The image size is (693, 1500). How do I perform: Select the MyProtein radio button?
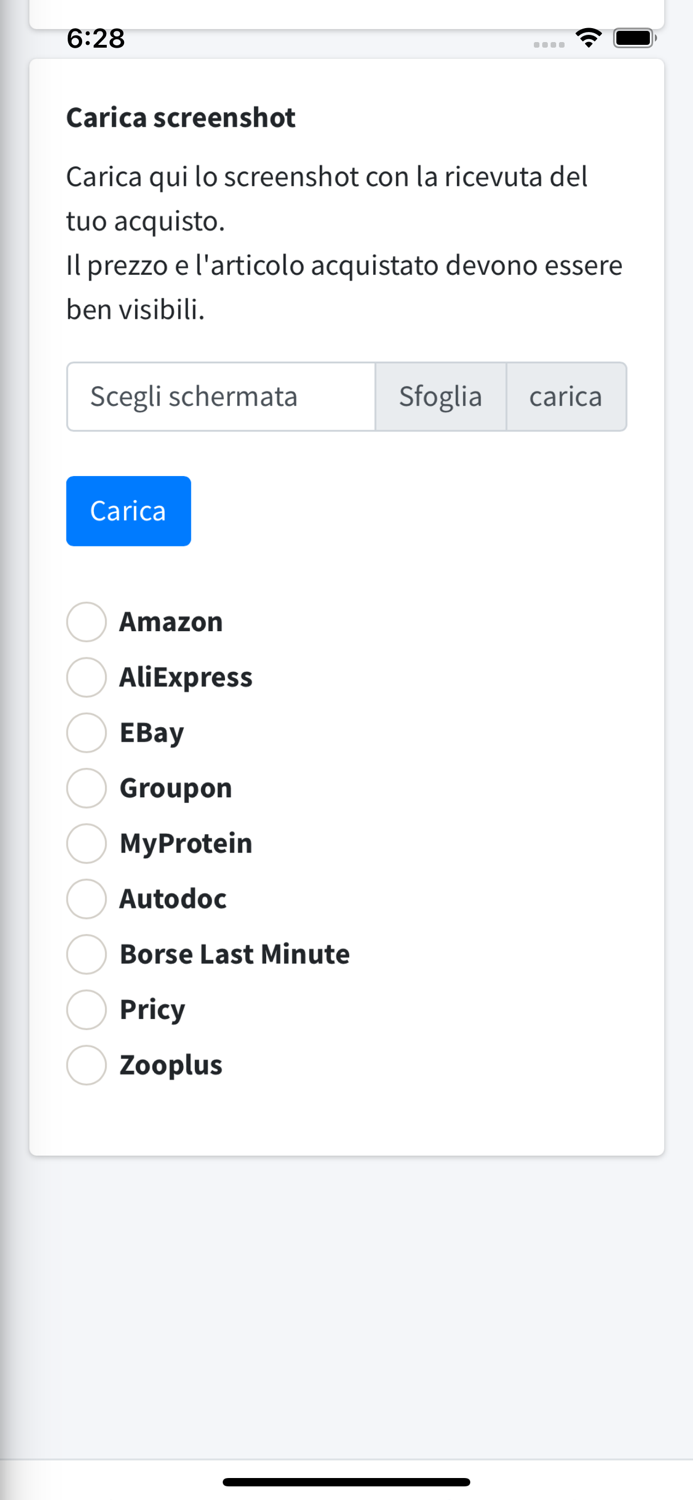[x=87, y=843]
